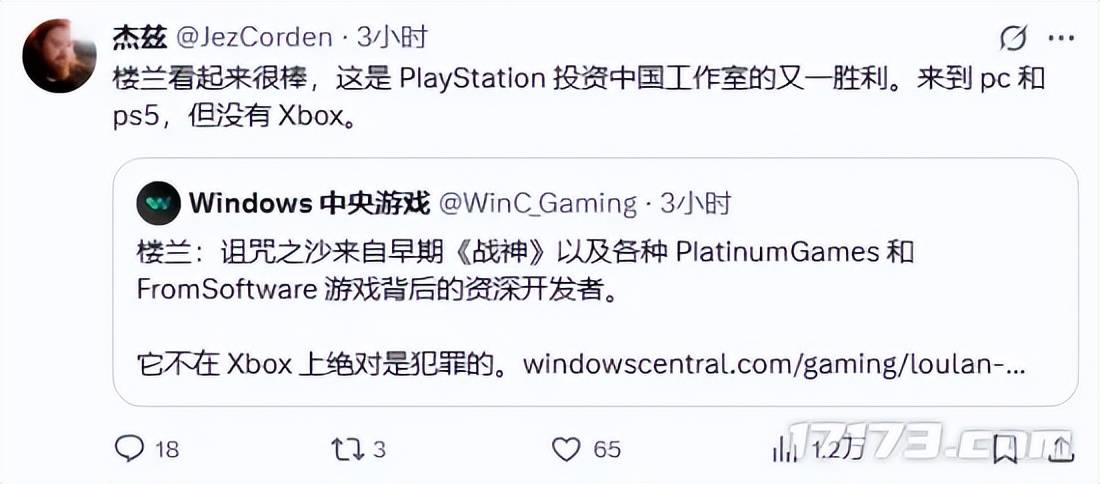Like the tweet with the heart icon
The height and width of the screenshot is (484, 1100).
pos(567,449)
